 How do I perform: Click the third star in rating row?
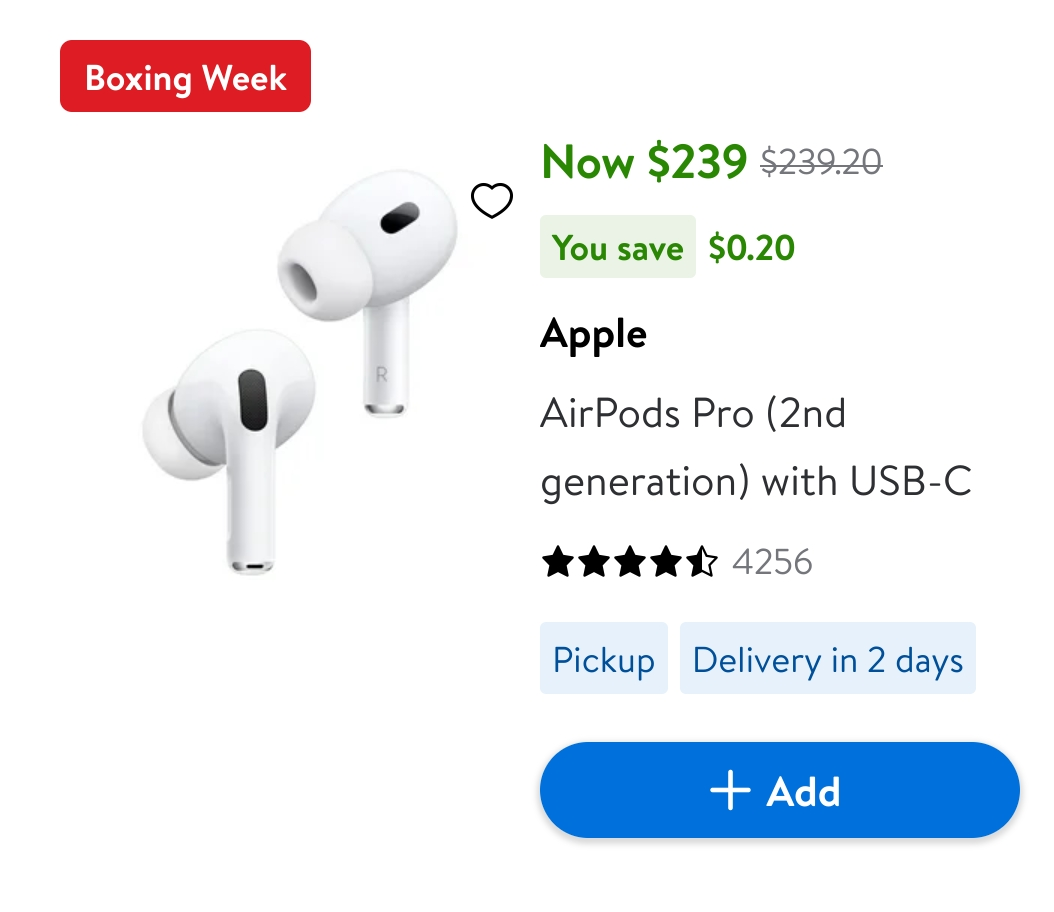pyautogui.click(x=630, y=562)
